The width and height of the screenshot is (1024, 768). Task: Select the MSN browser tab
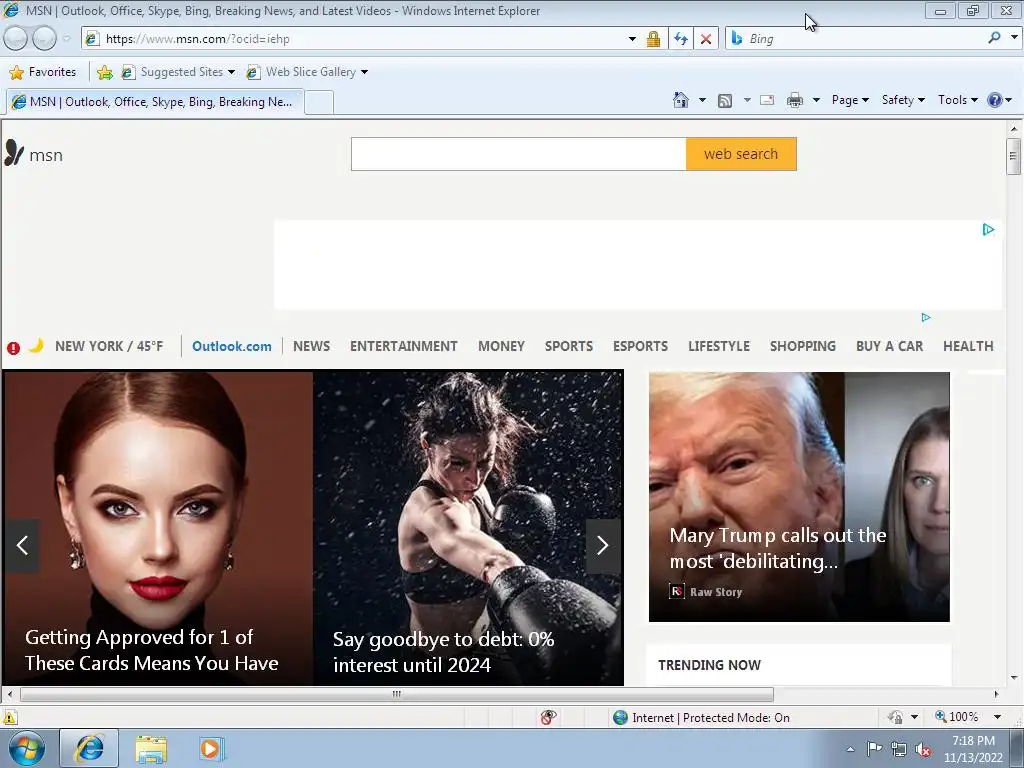point(155,102)
